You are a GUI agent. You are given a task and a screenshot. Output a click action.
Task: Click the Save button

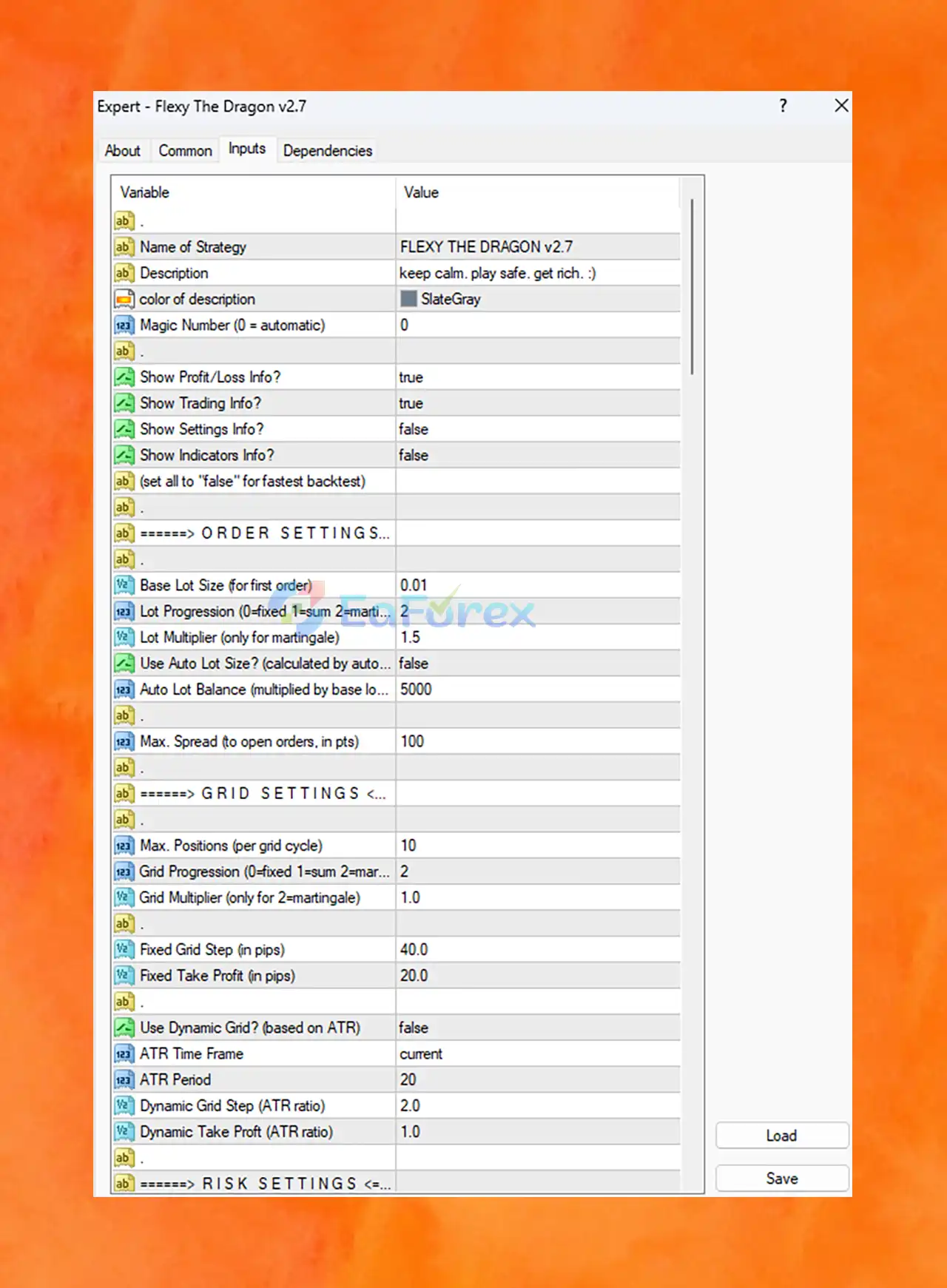tap(782, 1179)
